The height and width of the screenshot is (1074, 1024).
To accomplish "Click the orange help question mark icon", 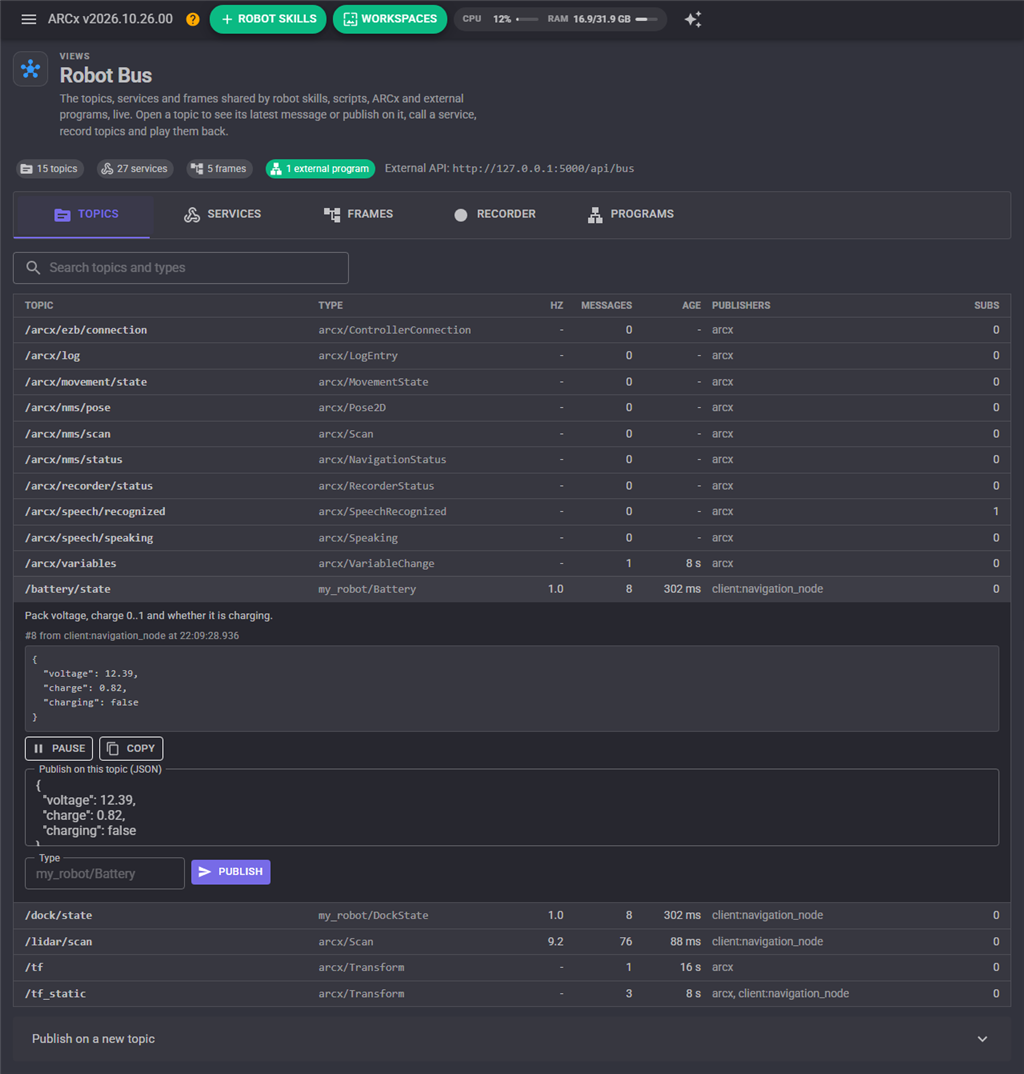I will click(x=193, y=19).
